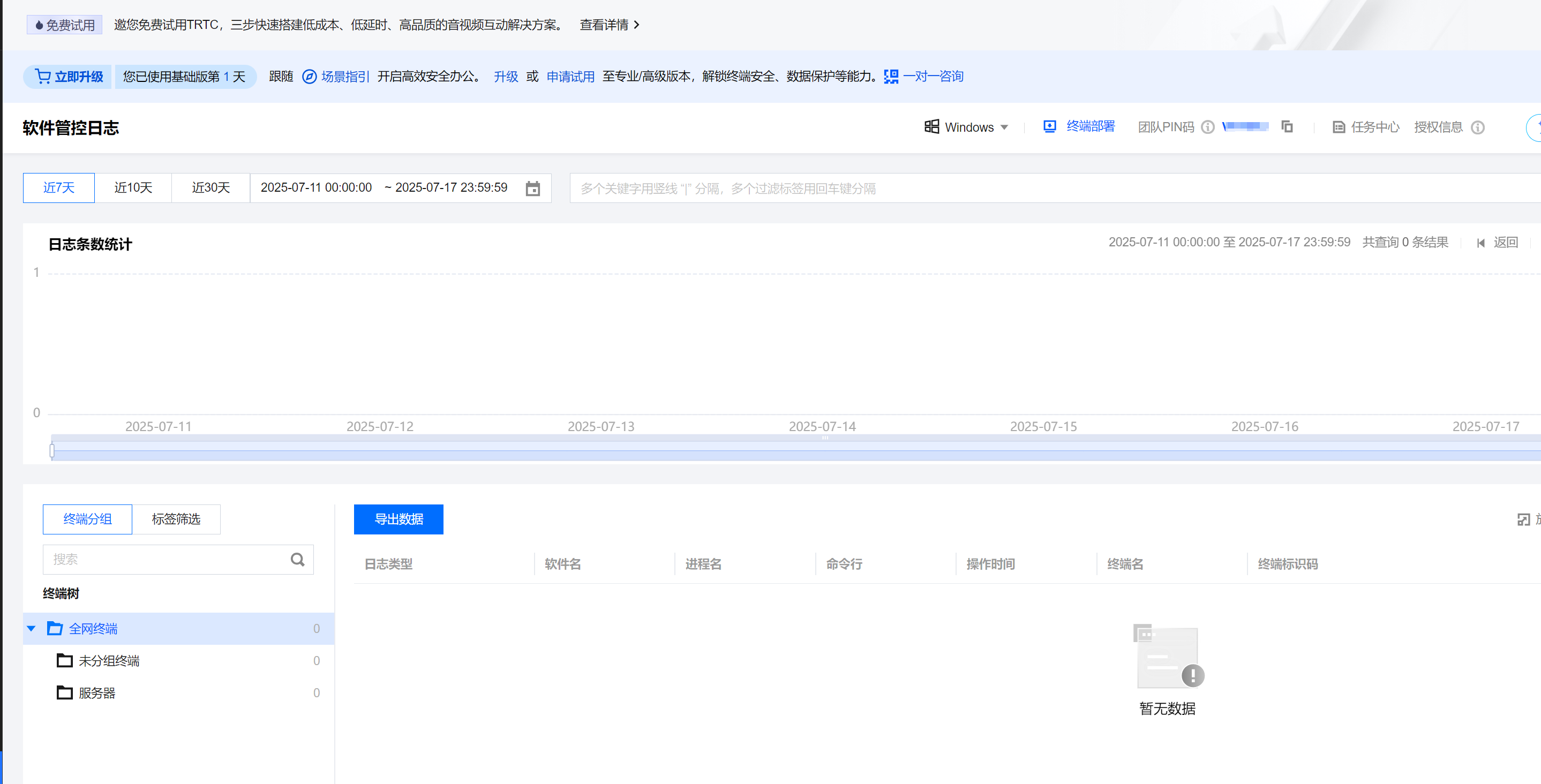Image resolution: width=1541 pixels, height=784 pixels.
Task: Copy the team PIN code
Action: (x=1287, y=127)
